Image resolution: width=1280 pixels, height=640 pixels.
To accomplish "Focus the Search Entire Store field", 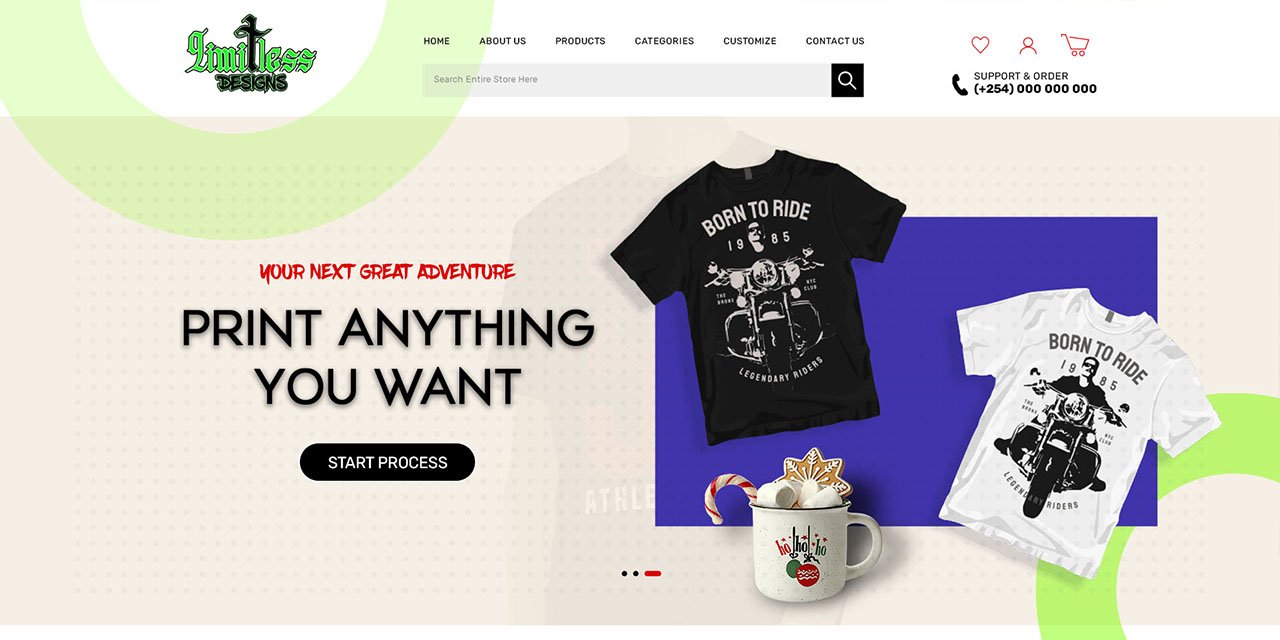I will point(627,80).
